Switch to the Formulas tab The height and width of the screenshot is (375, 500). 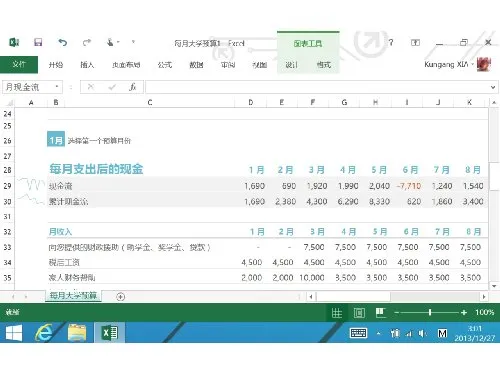pos(165,65)
